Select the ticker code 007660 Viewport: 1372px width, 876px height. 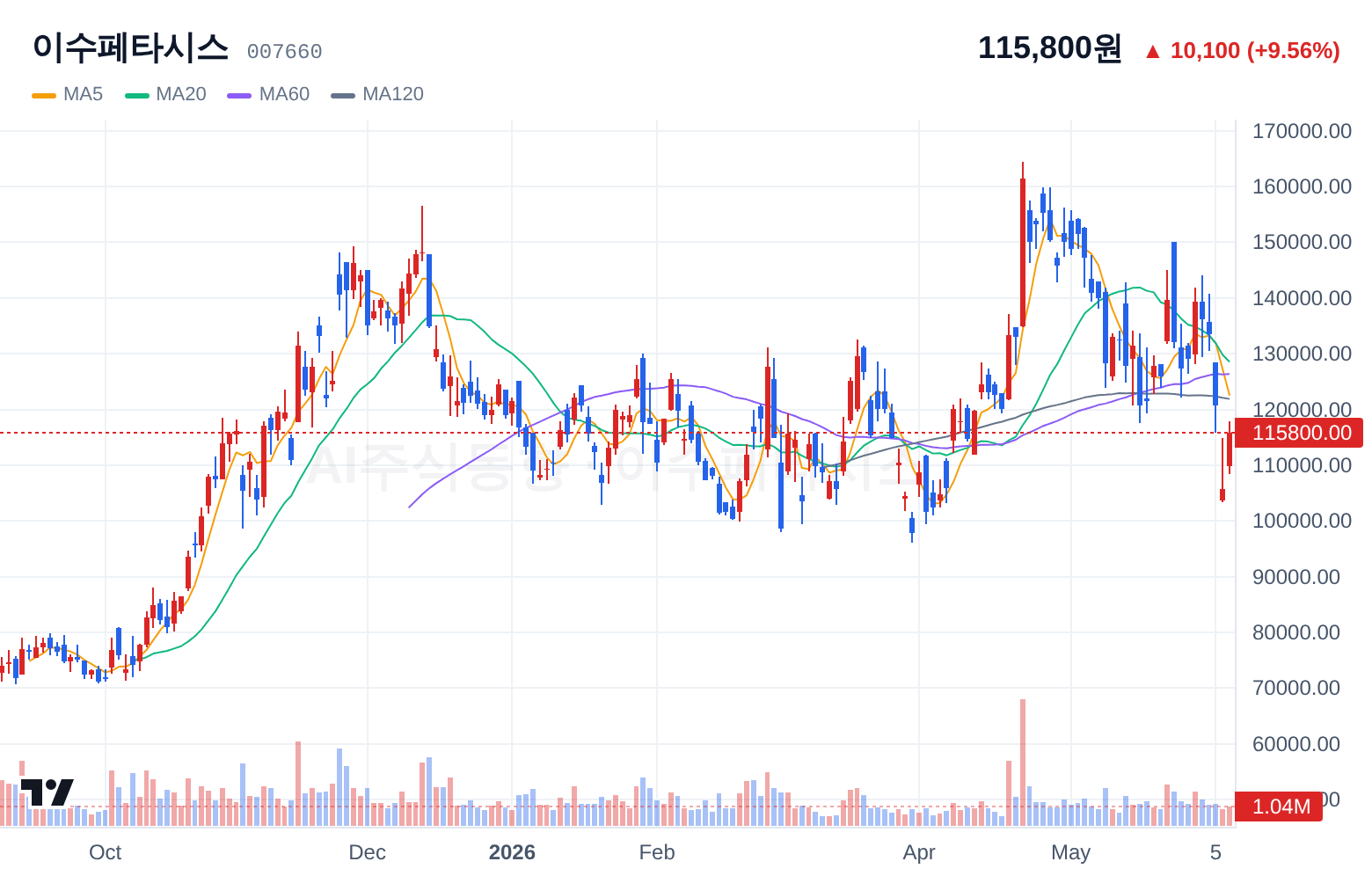click(284, 52)
